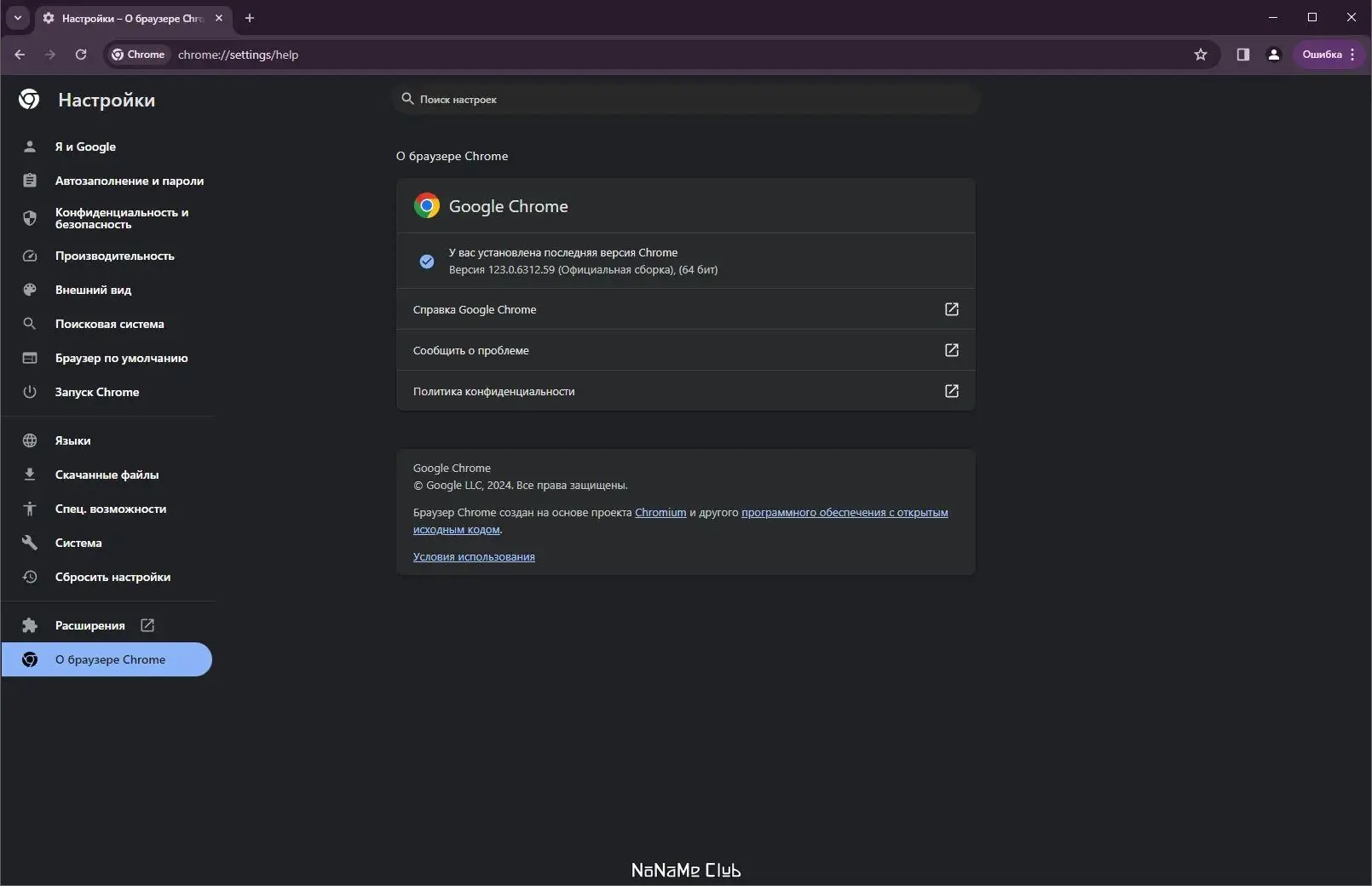Select Я и Google in sidebar

(x=85, y=147)
